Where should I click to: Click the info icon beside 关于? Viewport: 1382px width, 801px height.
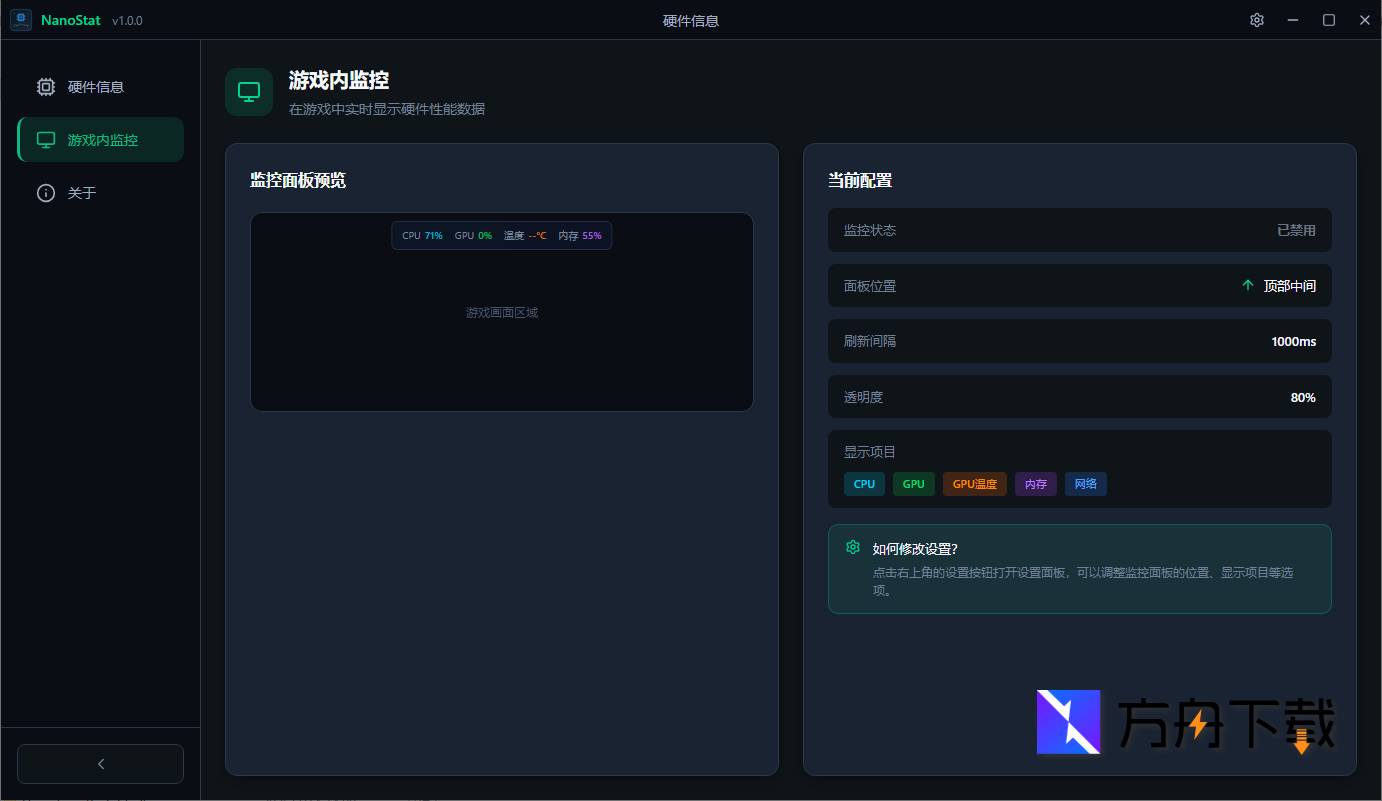(46, 193)
